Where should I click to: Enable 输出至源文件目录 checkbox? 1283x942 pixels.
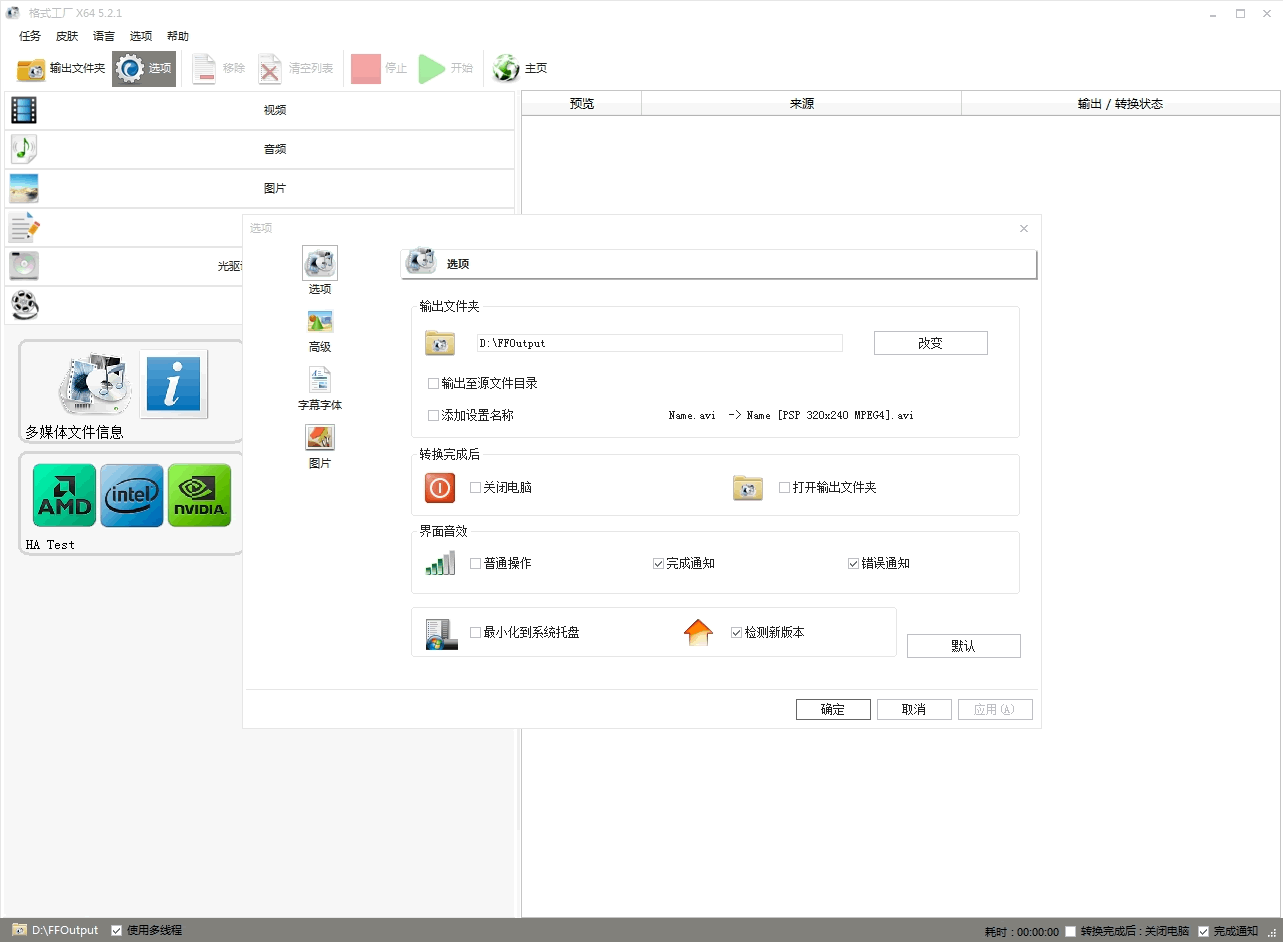(x=434, y=384)
